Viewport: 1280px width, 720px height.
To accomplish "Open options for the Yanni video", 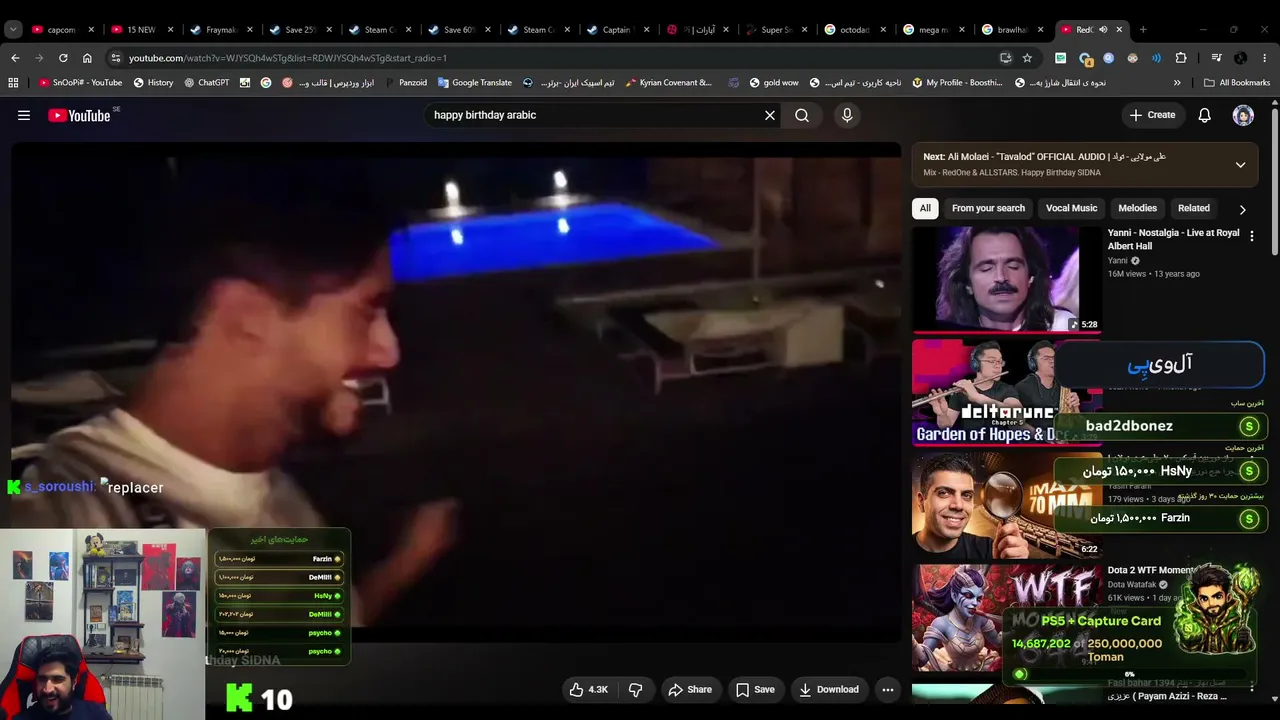I will pos(1251,237).
